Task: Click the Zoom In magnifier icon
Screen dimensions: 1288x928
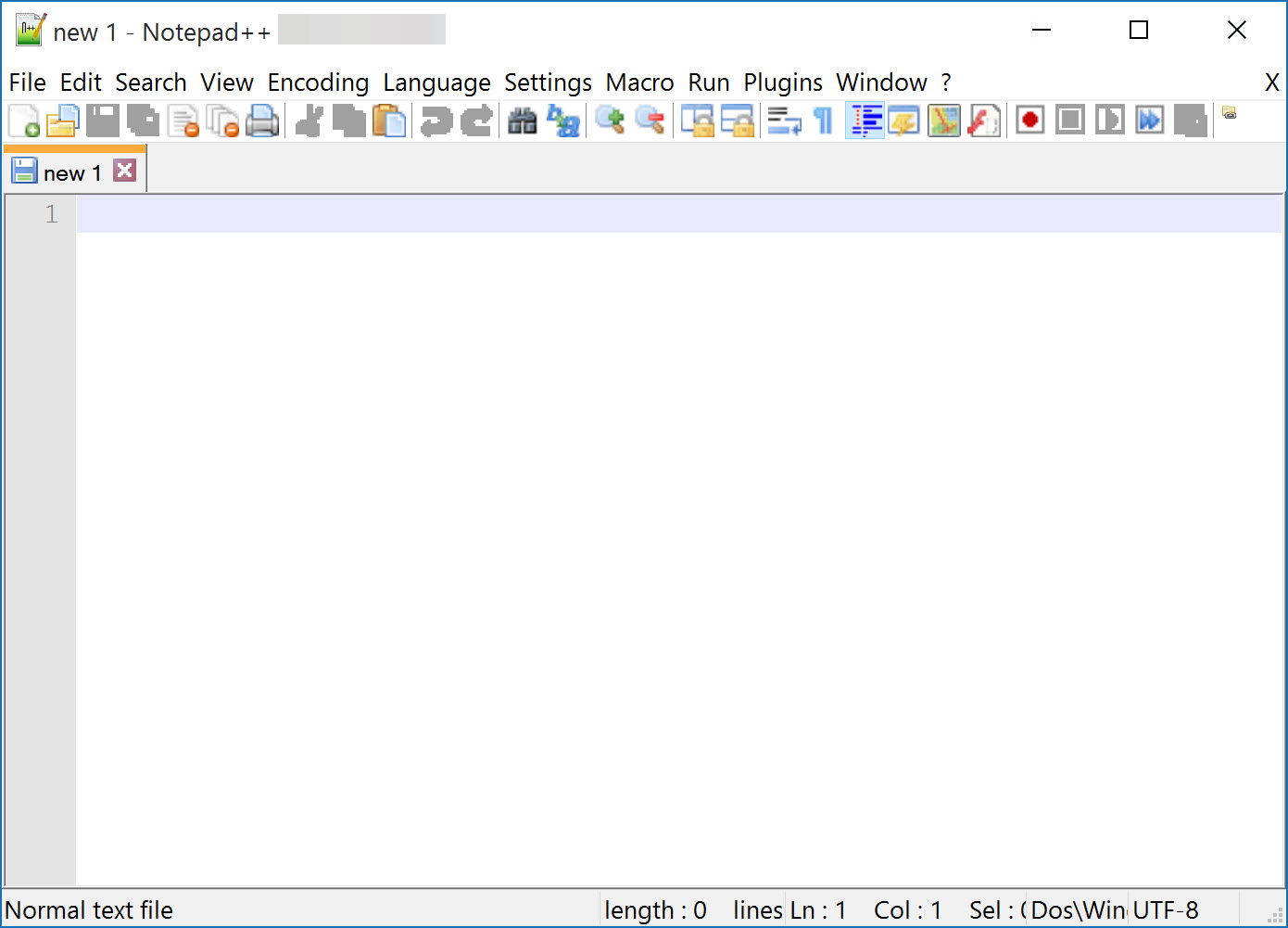Action: (609, 121)
